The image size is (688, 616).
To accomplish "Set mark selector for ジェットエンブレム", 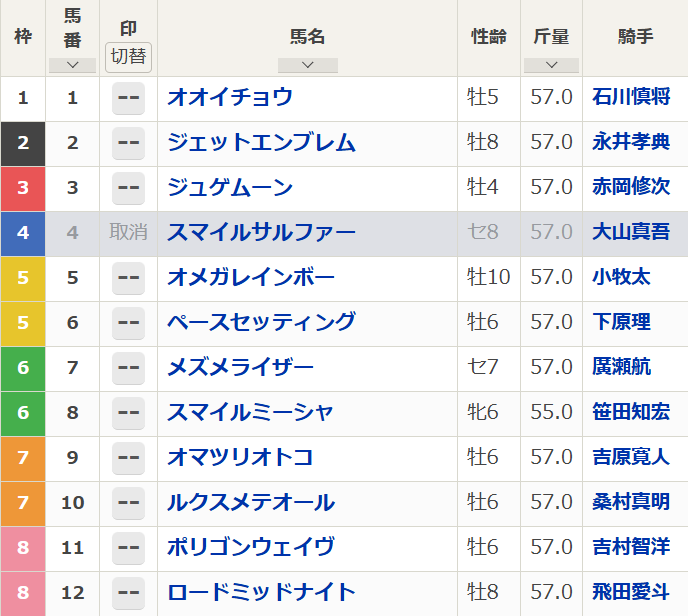I will click(128, 143).
